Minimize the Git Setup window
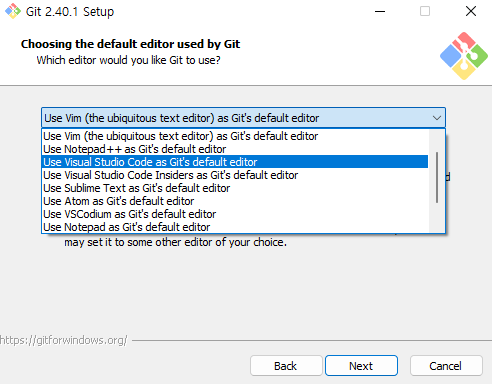The image size is (492, 384). (x=380, y=11)
